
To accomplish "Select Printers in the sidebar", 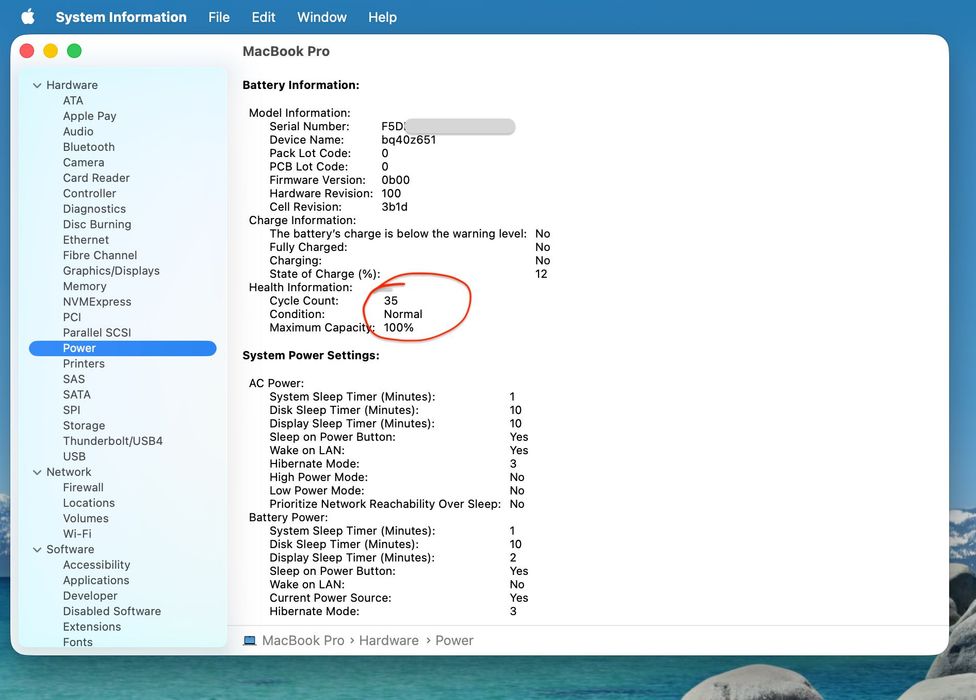I will 83,363.
